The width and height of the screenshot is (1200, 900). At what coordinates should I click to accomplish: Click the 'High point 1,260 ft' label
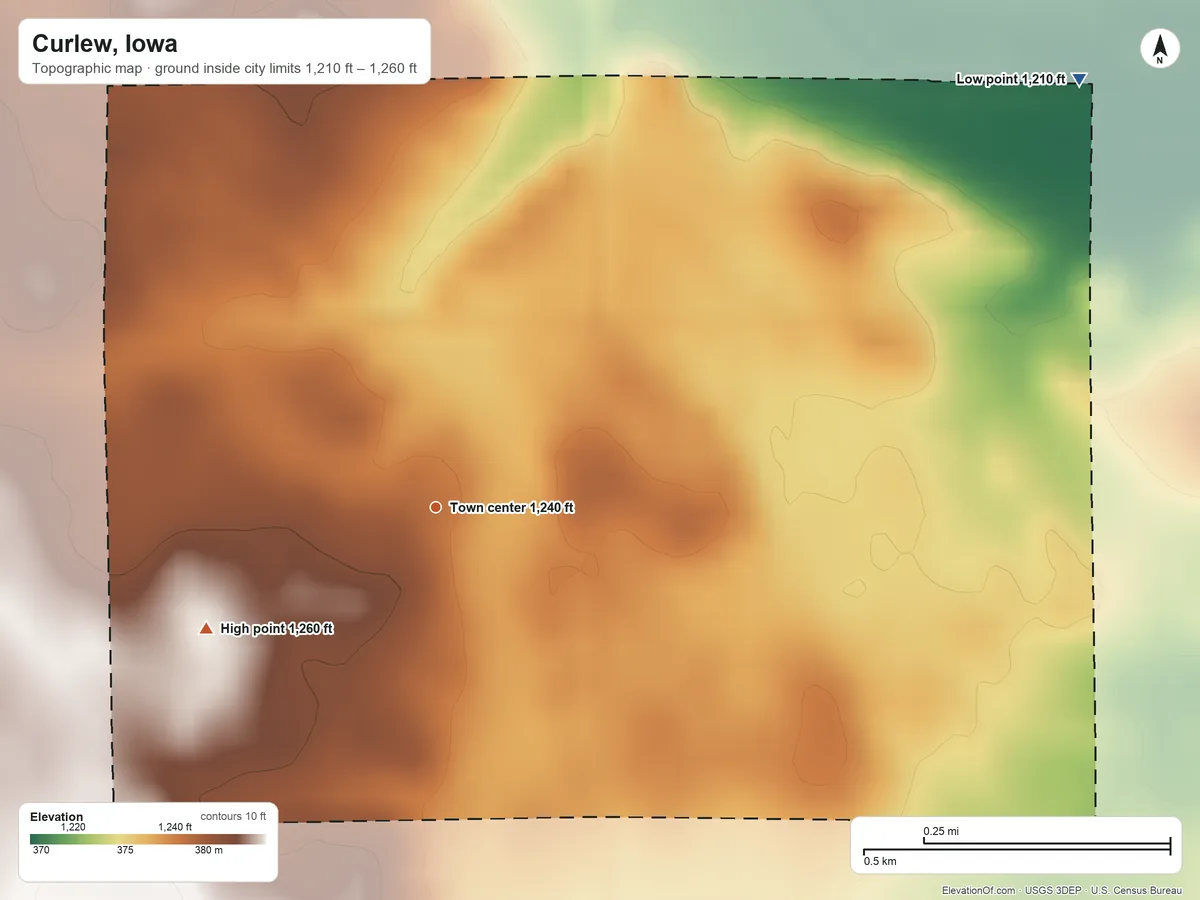(x=277, y=628)
